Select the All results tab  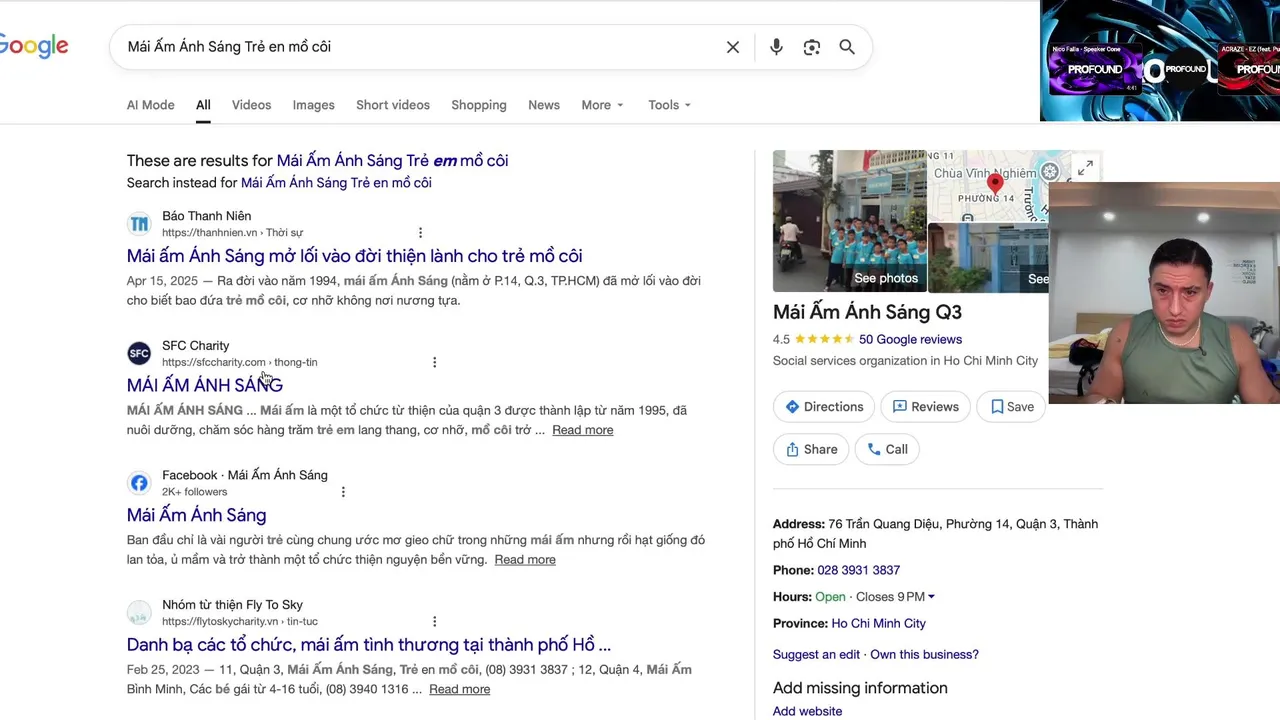(203, 105)
